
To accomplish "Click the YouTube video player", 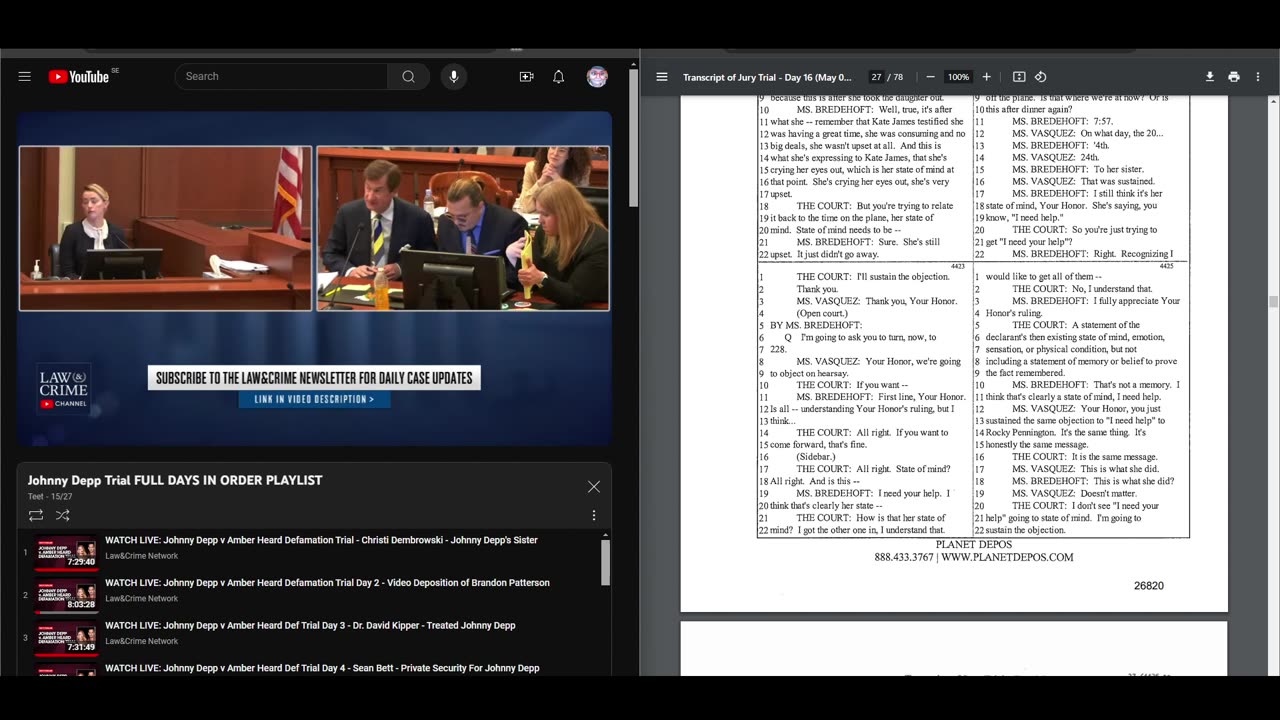I will [x=314, y=278].
